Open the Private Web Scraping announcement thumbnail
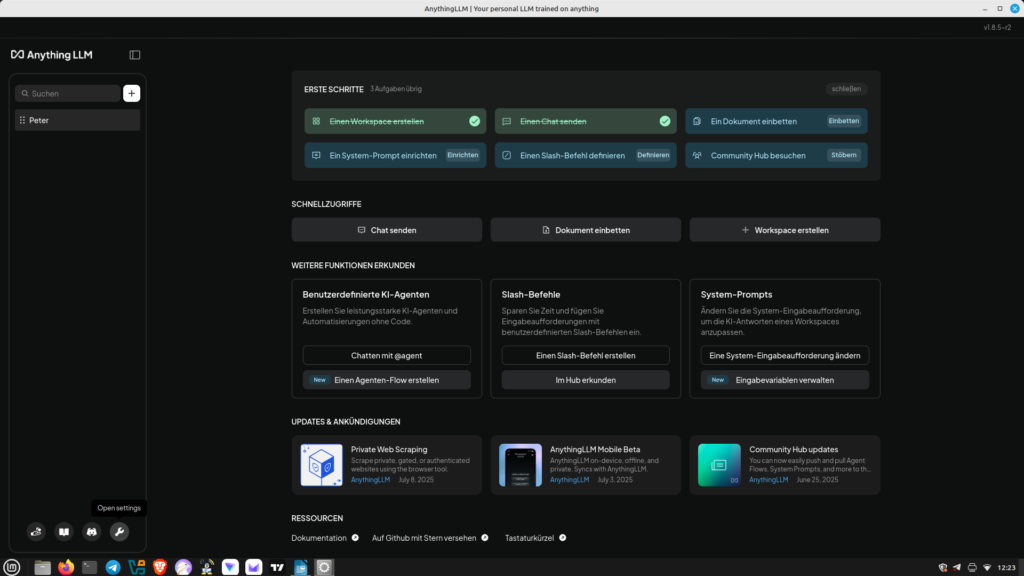The width and height of the screenshot is (1024, 576). [x=321, y=465]
